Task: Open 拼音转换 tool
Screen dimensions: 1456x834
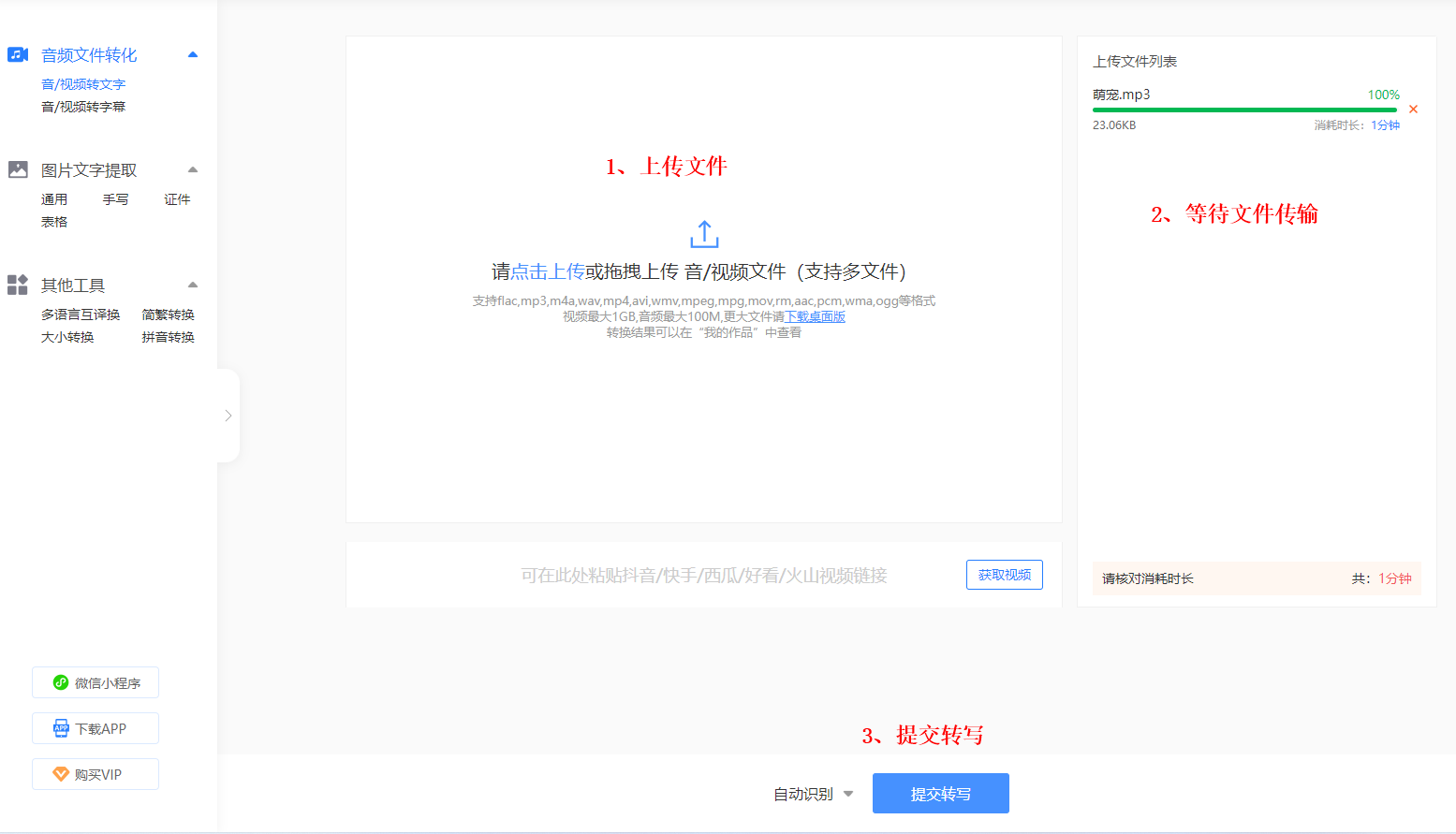Action: point(169,337)
